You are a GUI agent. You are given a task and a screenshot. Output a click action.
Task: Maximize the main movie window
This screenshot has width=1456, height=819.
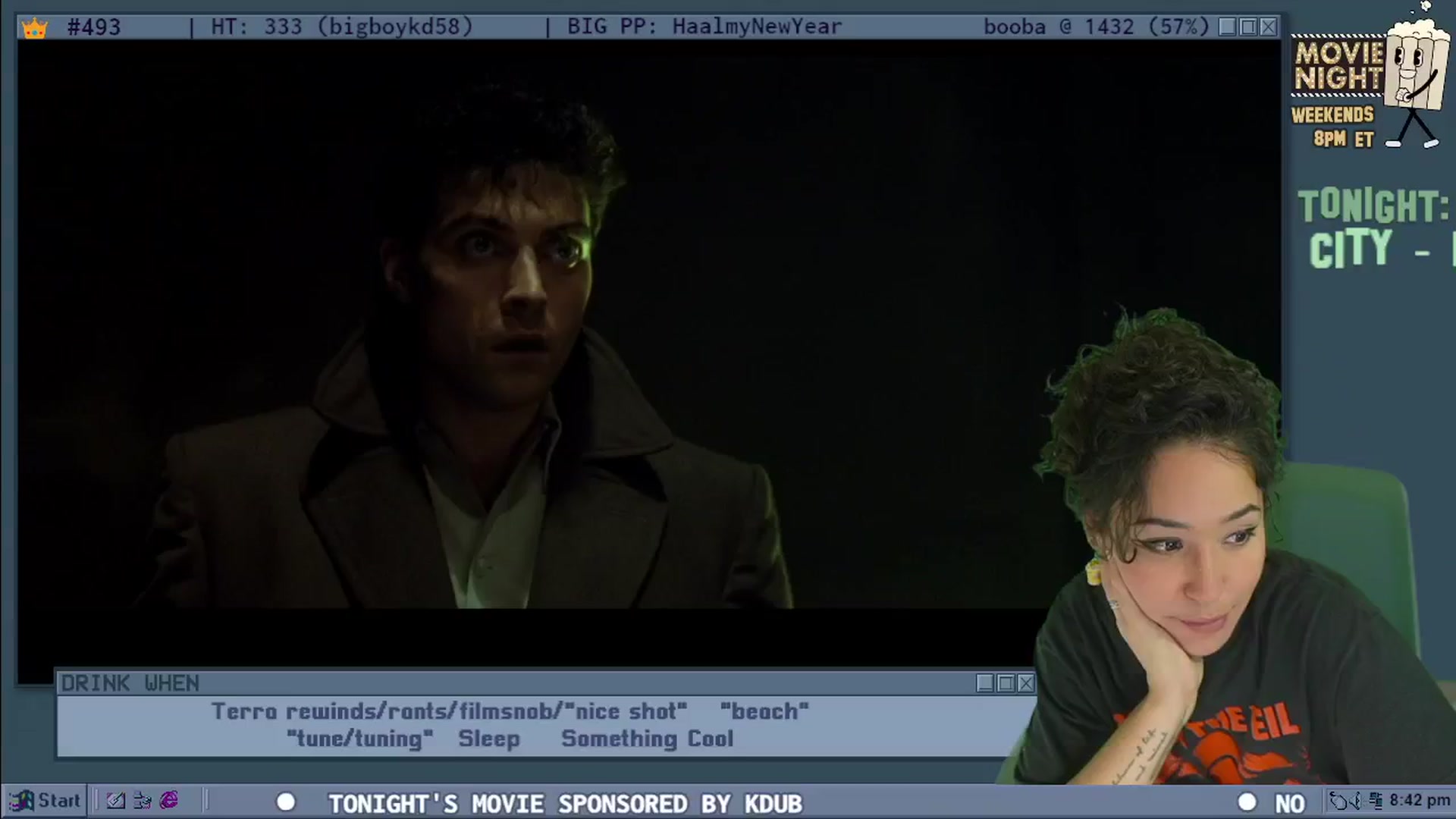(x=1248, y=27)
